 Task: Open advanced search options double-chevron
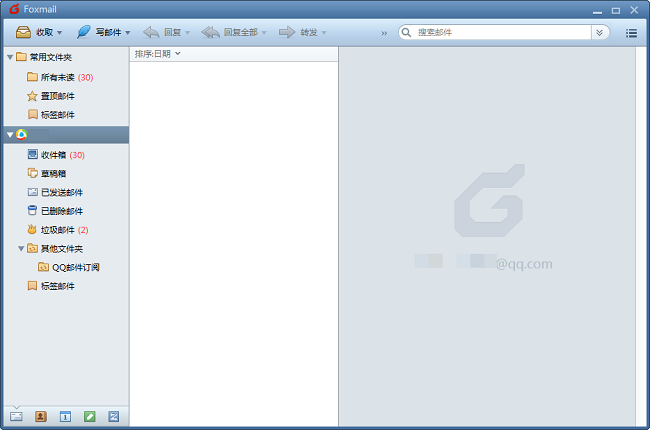[x=599, y=32]
